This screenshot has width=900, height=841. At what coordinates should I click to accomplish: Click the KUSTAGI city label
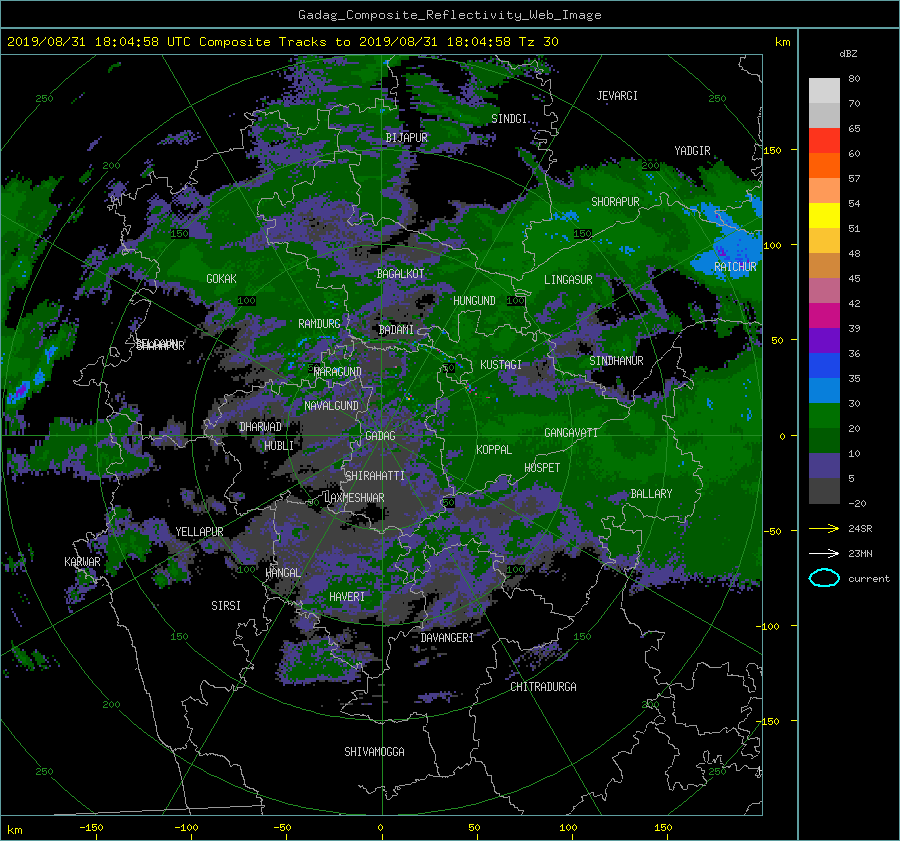pos(501,365)
